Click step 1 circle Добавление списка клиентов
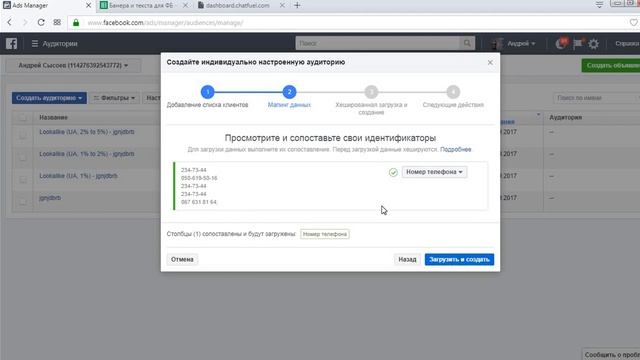 pyautogui.click(x=207, y=92)
